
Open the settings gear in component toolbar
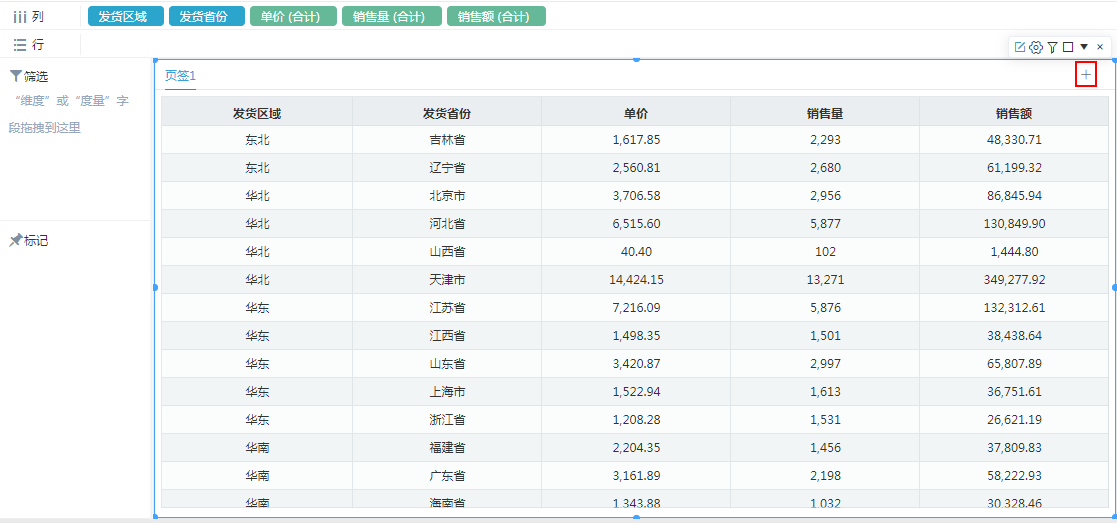[1036, 47]
